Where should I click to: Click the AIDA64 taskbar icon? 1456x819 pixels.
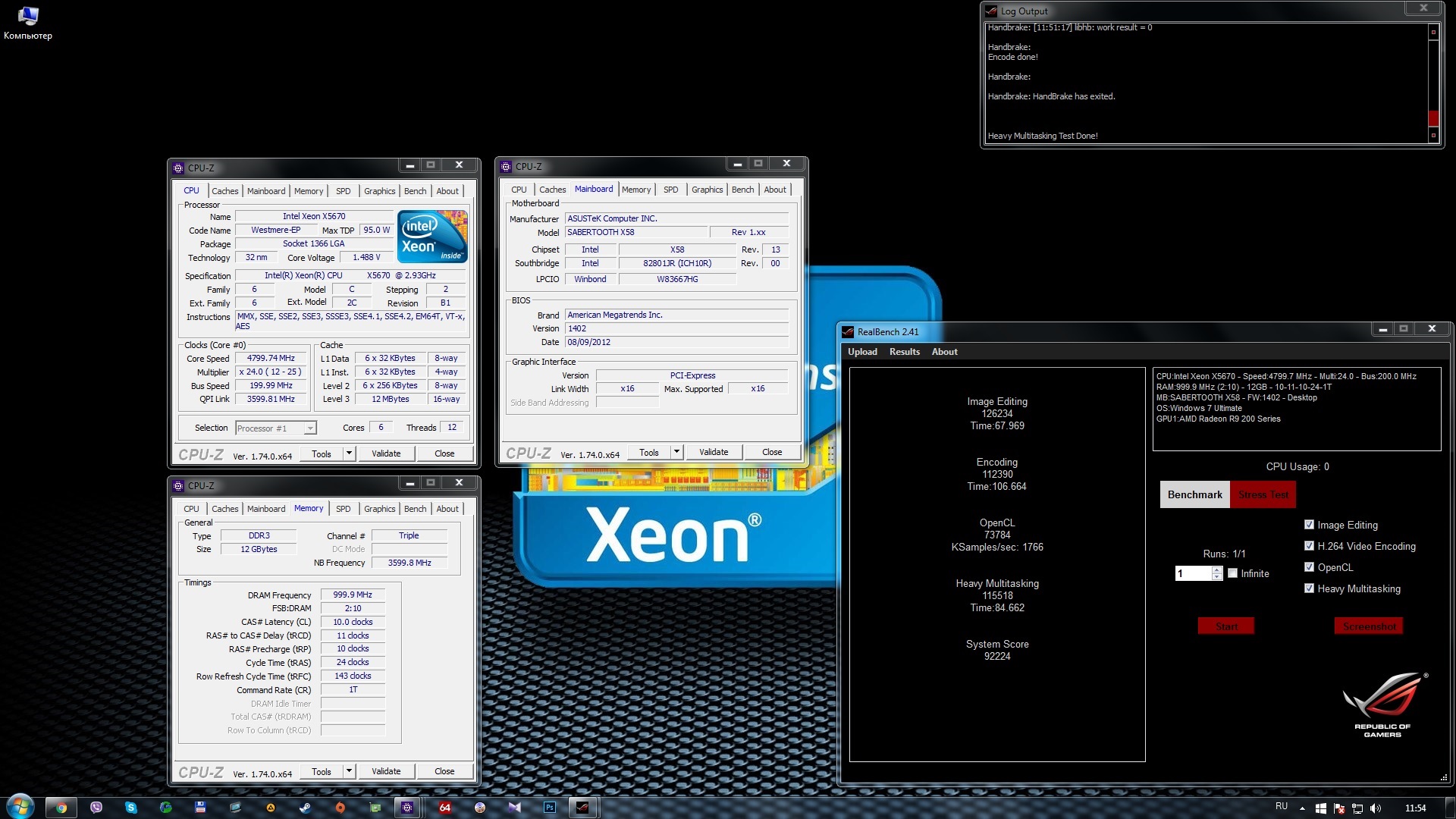point(445,808)
